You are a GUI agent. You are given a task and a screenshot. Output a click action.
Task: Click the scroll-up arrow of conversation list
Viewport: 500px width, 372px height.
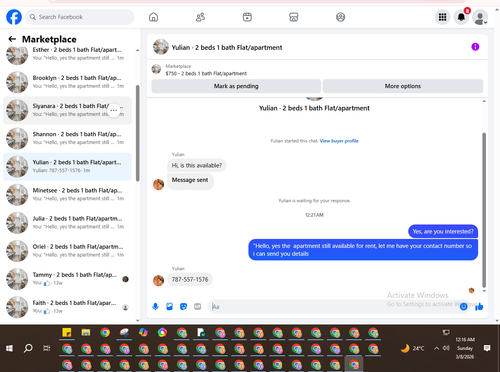tap(138, 50)
